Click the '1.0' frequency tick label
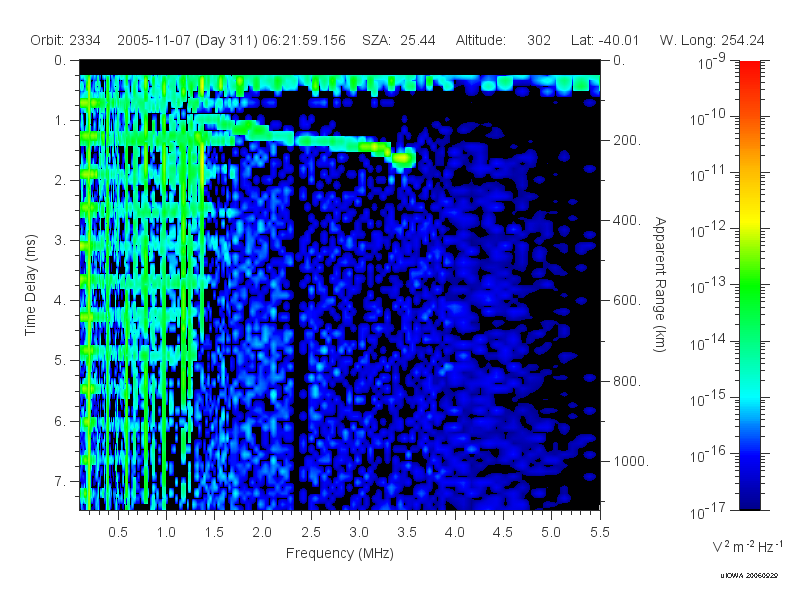 166,532
